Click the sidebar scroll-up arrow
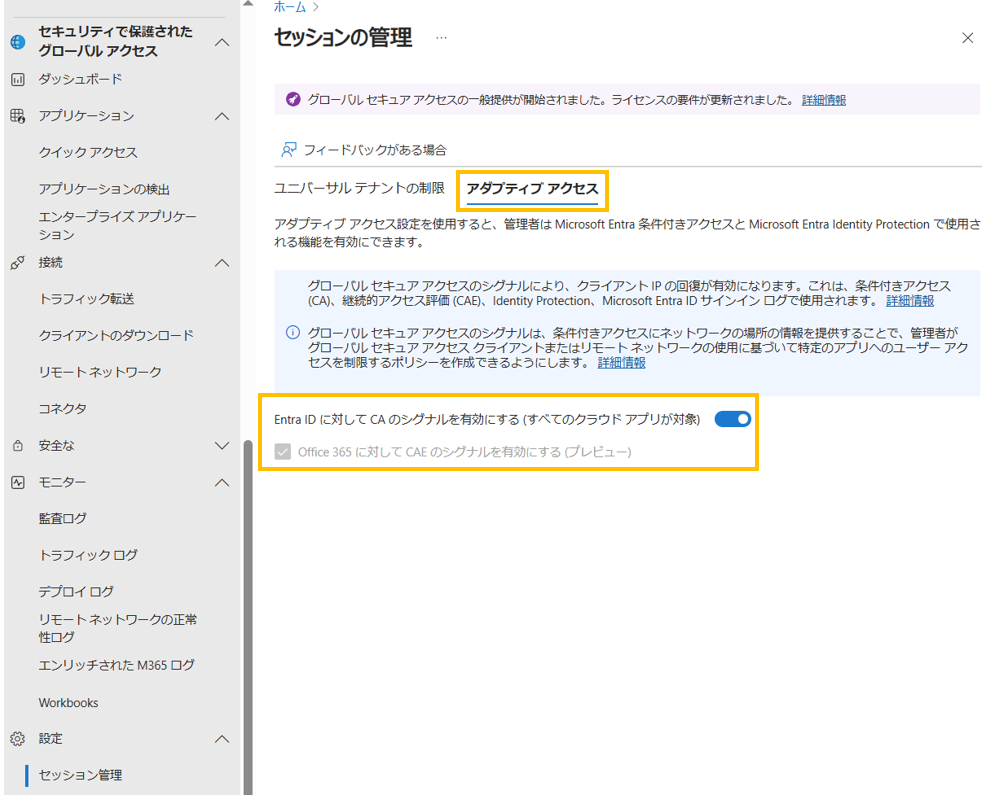The image size is (985, 799). pyautogui.click(x=248, y=3)
